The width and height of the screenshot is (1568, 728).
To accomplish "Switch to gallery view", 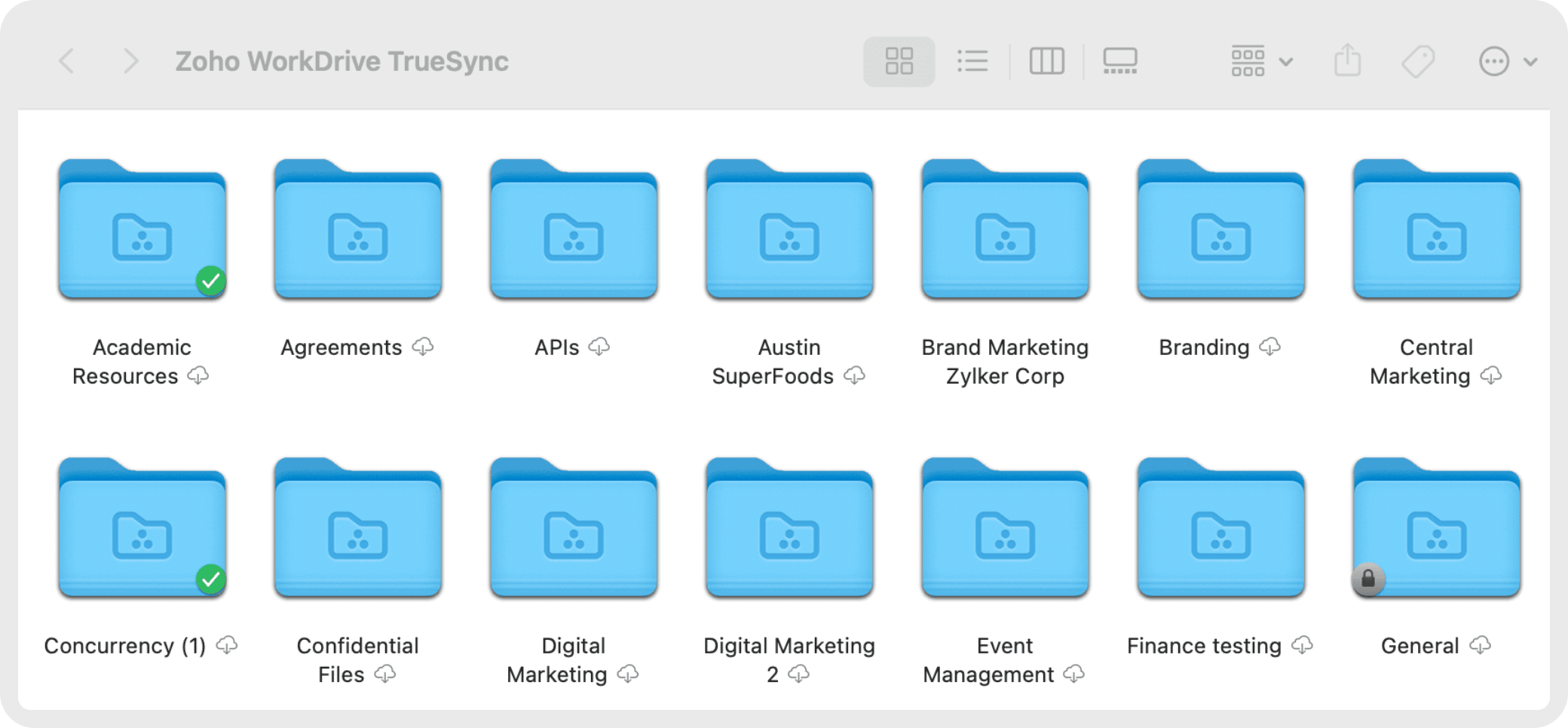I will click(x=1120, y=61).
